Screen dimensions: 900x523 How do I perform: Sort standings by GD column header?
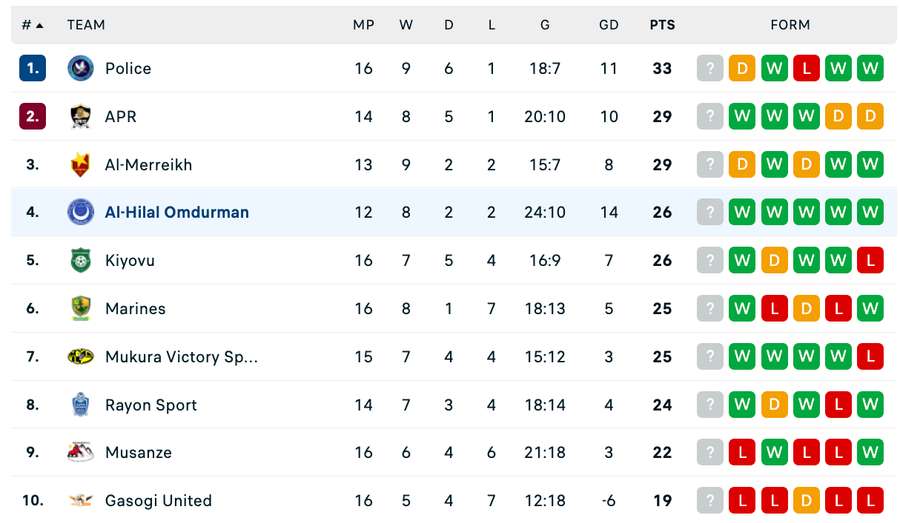[608, 25]
